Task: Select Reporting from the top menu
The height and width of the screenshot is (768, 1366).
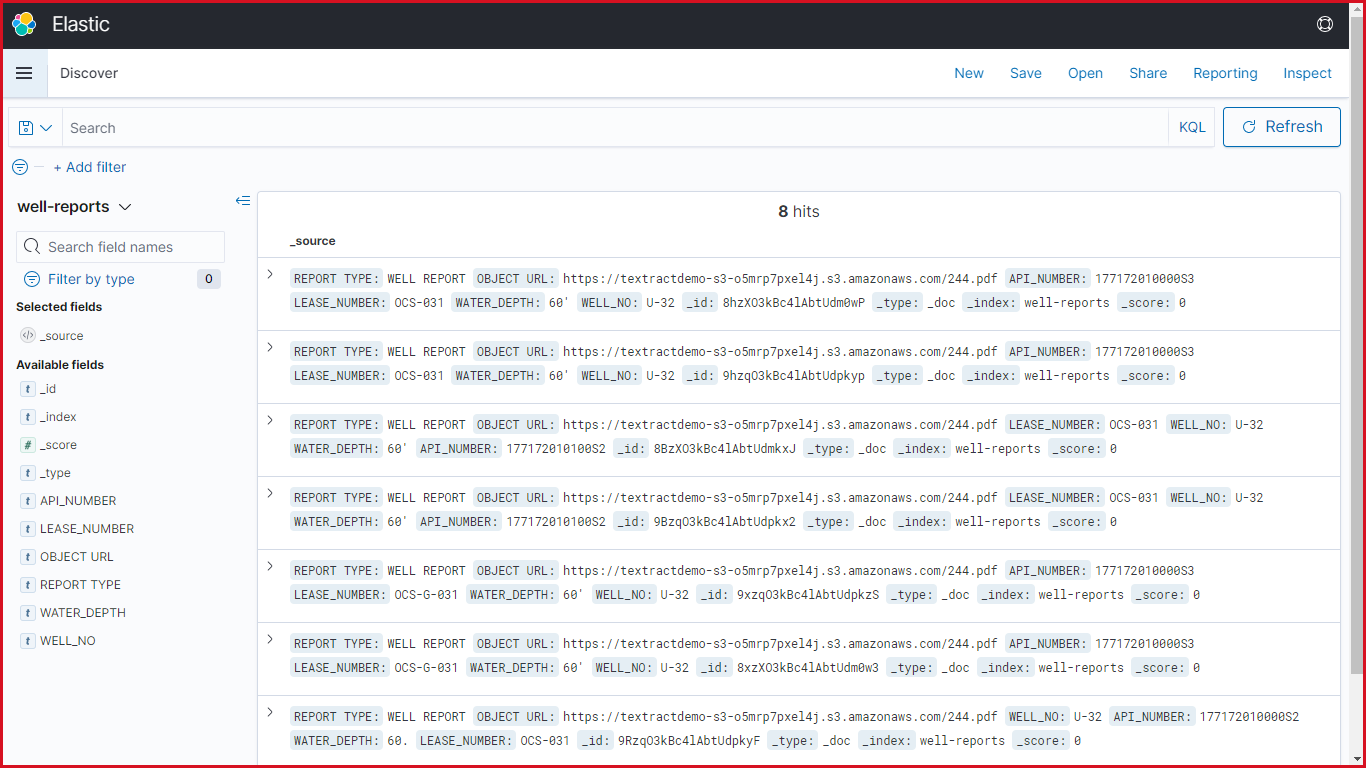Action: pos(1225,73)
